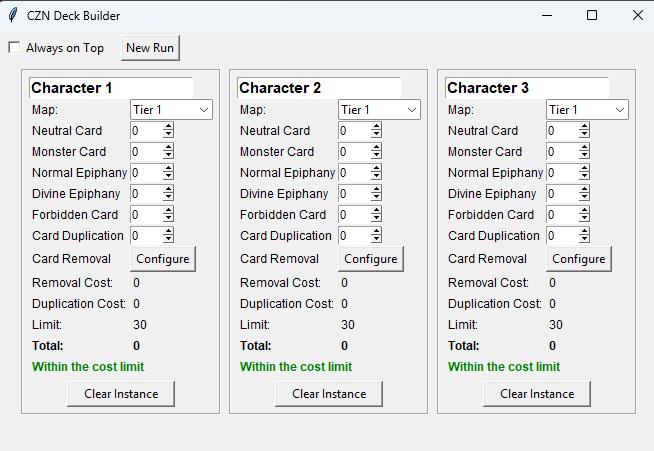Screen dimensions: 654x451
Task: Minimize the CZN Deck Builder window
Action: tap(547, 15)
